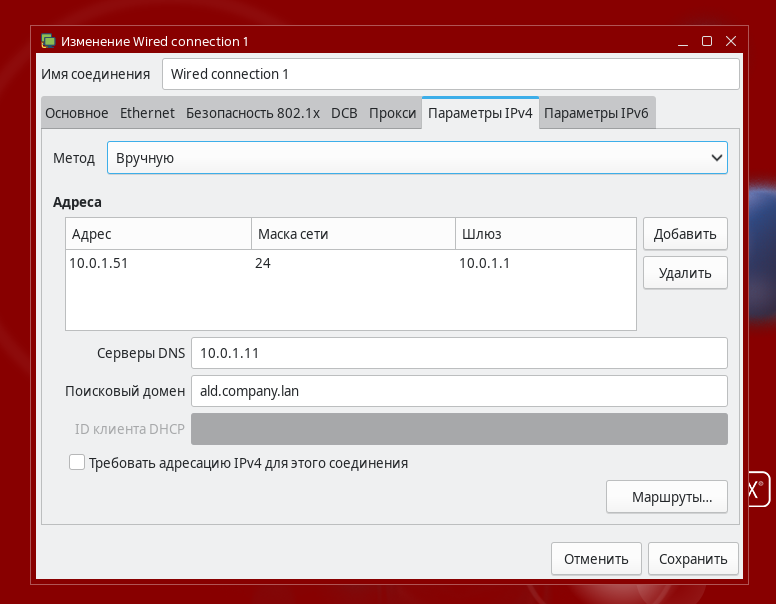776x604 pixels.
Task: Click the Имя соединения text field
Action: (x=450, y=74)
